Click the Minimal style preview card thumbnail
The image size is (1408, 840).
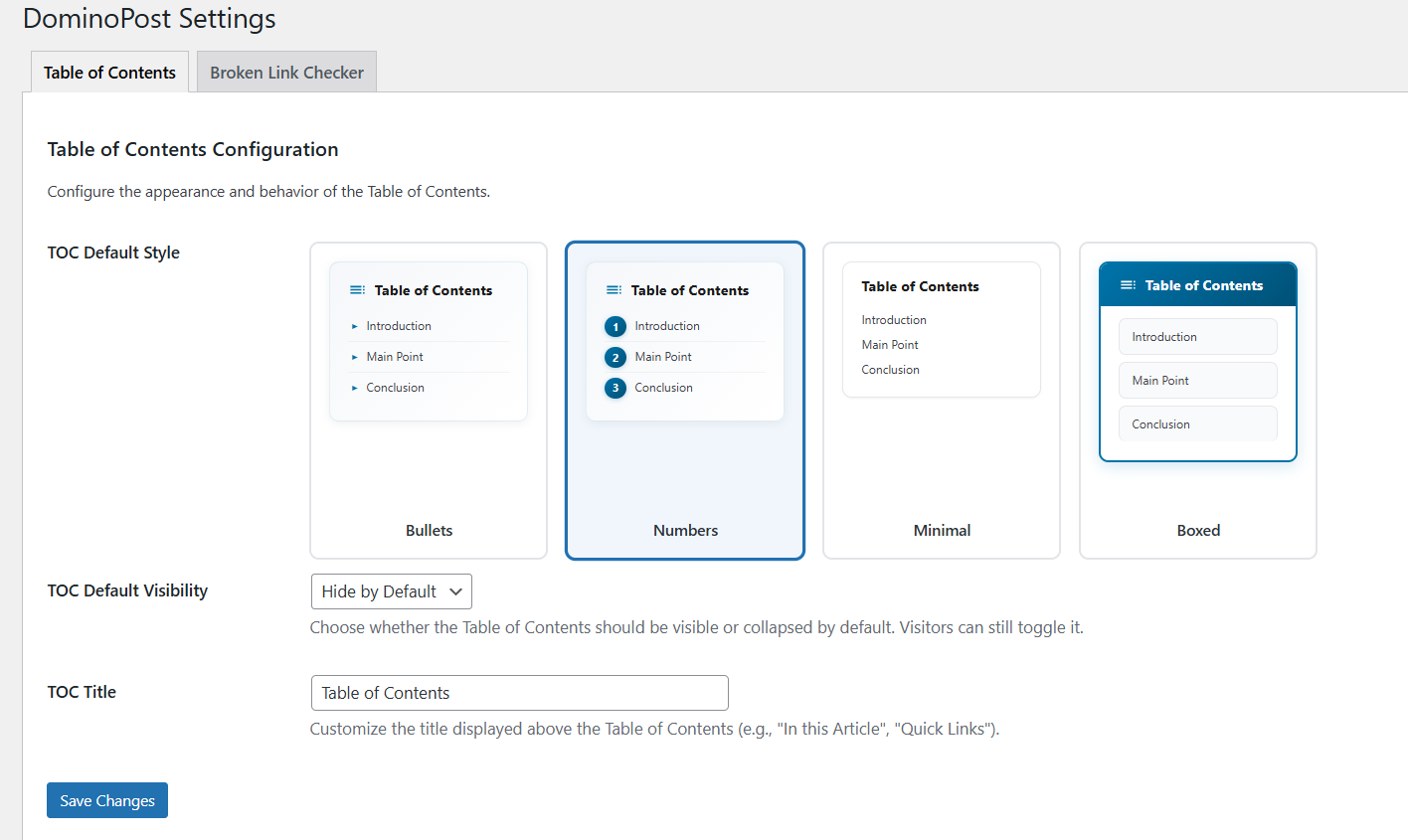tap(942, 329)
